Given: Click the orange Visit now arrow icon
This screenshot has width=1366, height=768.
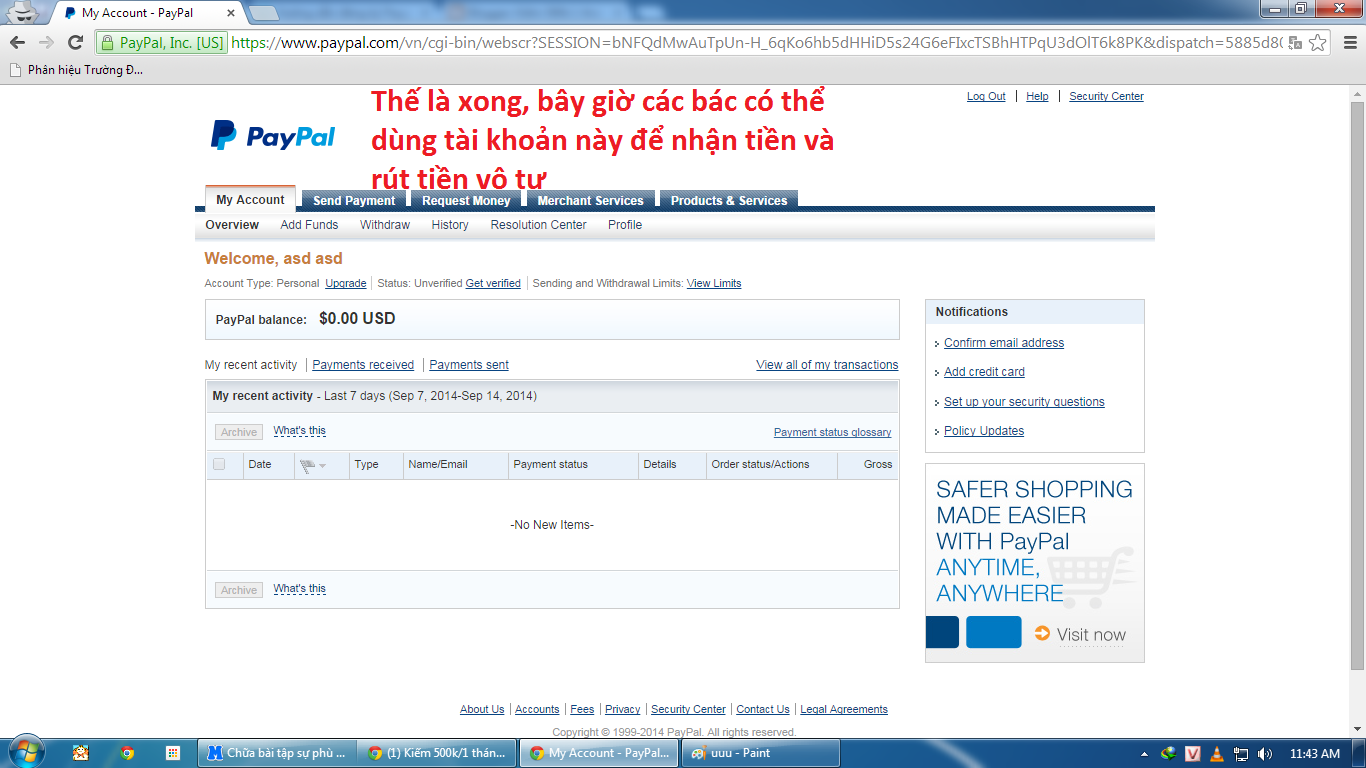Looking at the screenshot, I should (1042, 633).
